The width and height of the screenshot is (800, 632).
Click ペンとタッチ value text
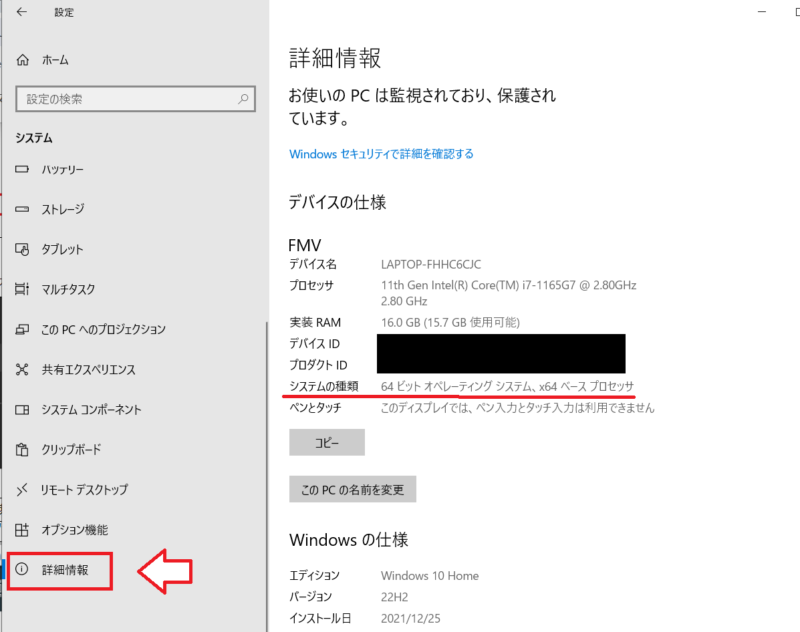(x=517, y=408)
